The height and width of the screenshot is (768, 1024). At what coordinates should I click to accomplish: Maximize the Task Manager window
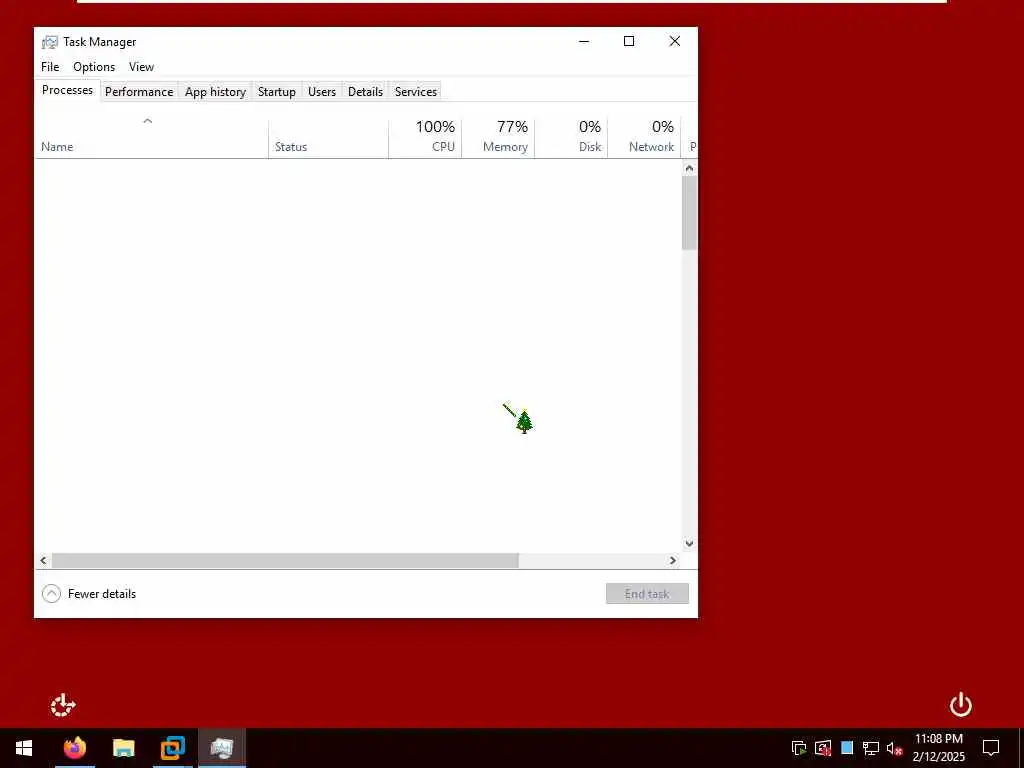pyautogui.click(x=629, y=41)
